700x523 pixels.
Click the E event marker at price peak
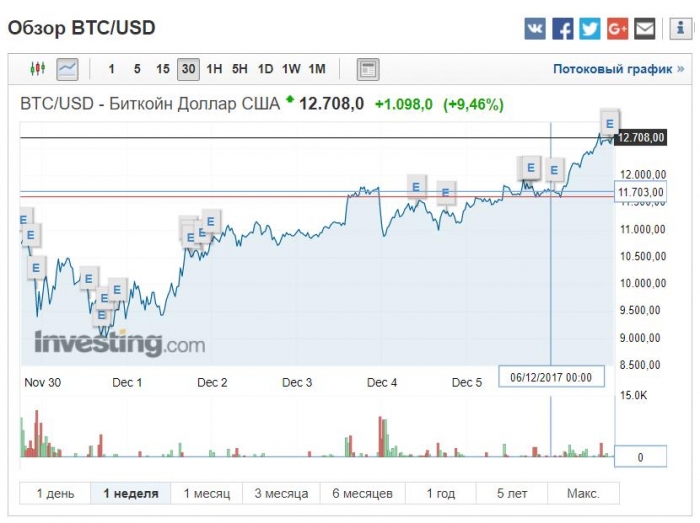tap(609, 124)
